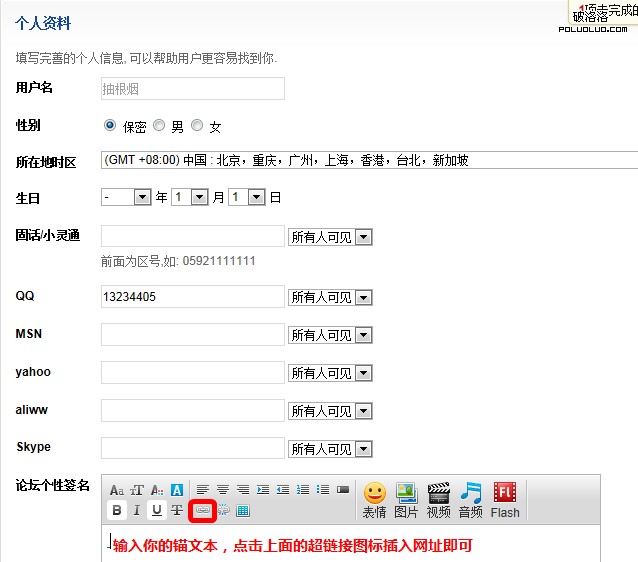Apply underline formatting in signature editor
Screen dimensions: 638x562
point(157,510)
